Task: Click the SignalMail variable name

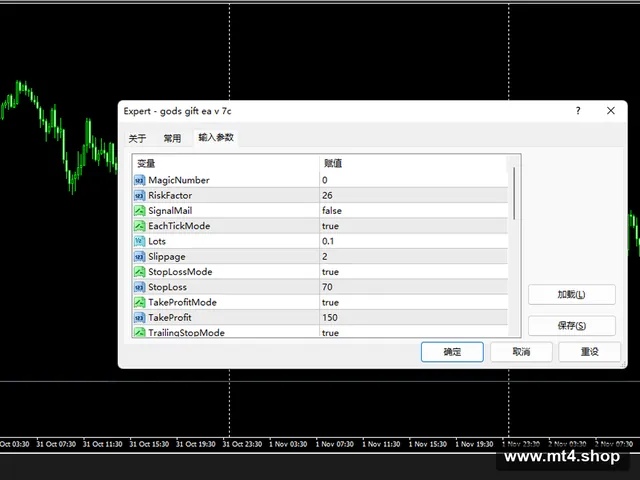Action: [170, 211]
